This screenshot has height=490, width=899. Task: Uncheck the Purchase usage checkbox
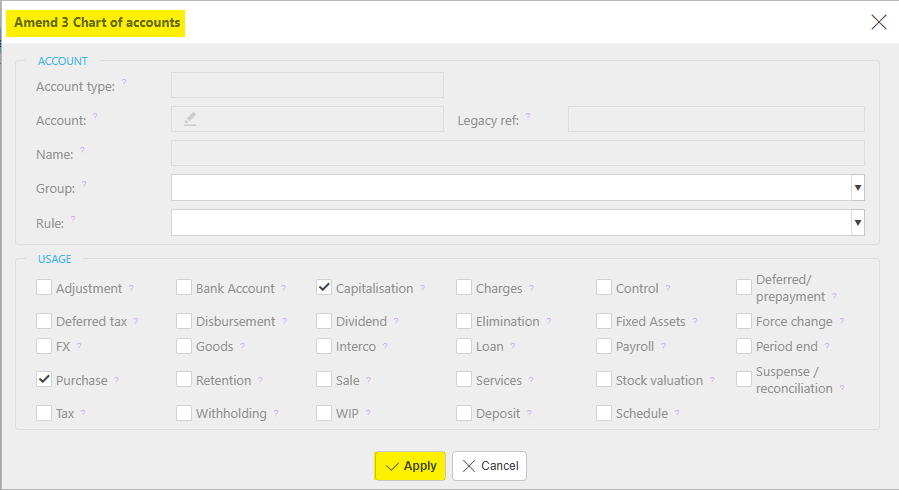coord(44,379)
